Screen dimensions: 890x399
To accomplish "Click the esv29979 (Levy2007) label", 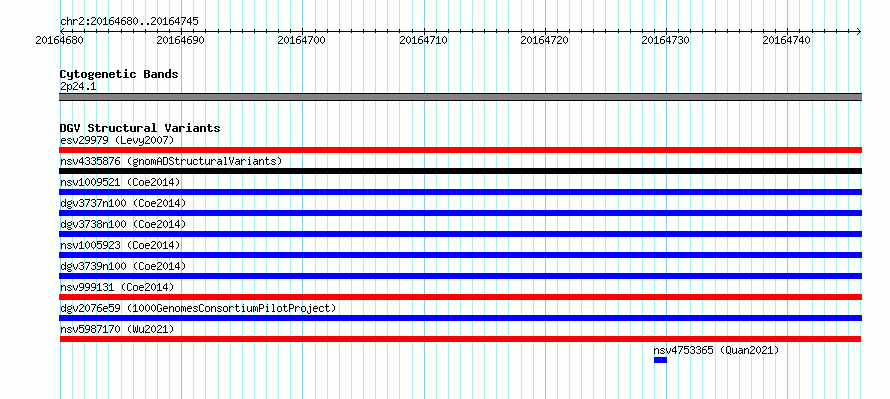I will pos(117,140).
